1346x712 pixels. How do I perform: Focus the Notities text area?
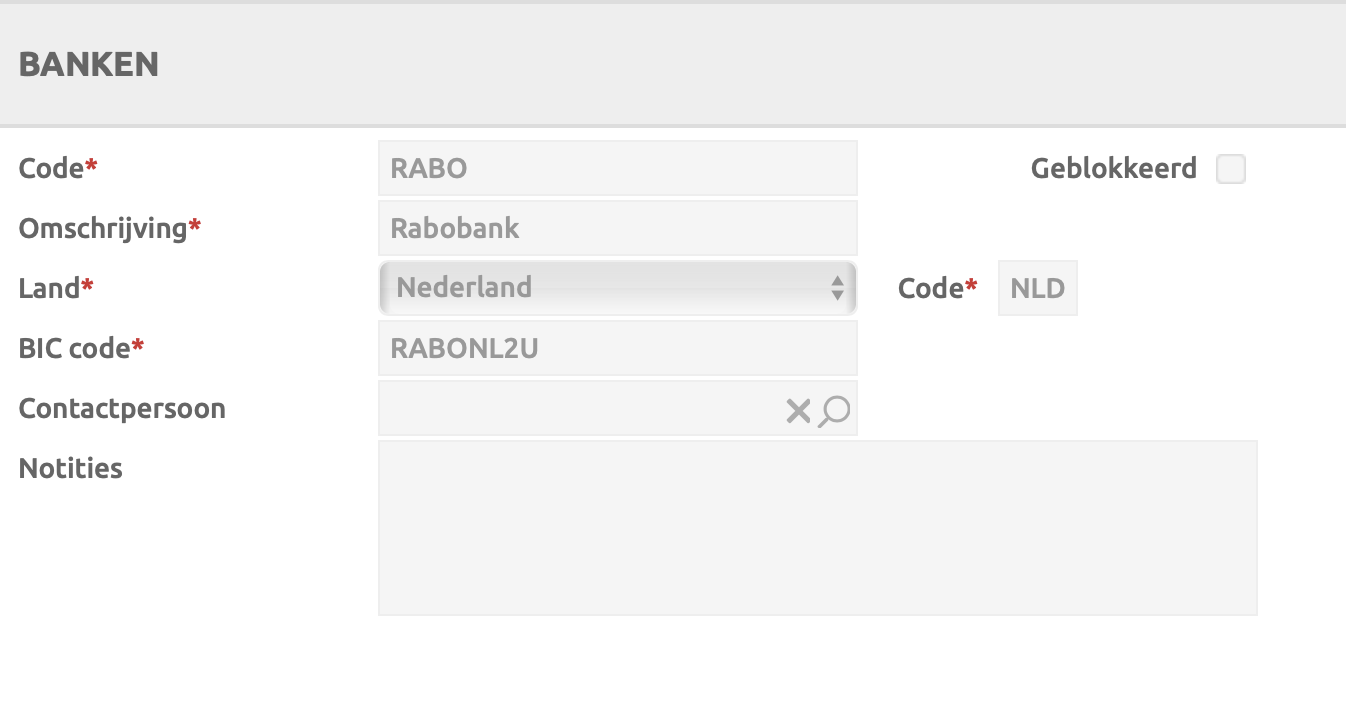point(817,527)
